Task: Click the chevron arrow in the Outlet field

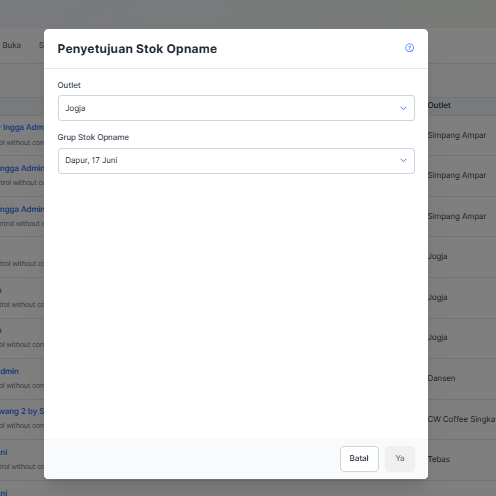Action: click(403, 108)
